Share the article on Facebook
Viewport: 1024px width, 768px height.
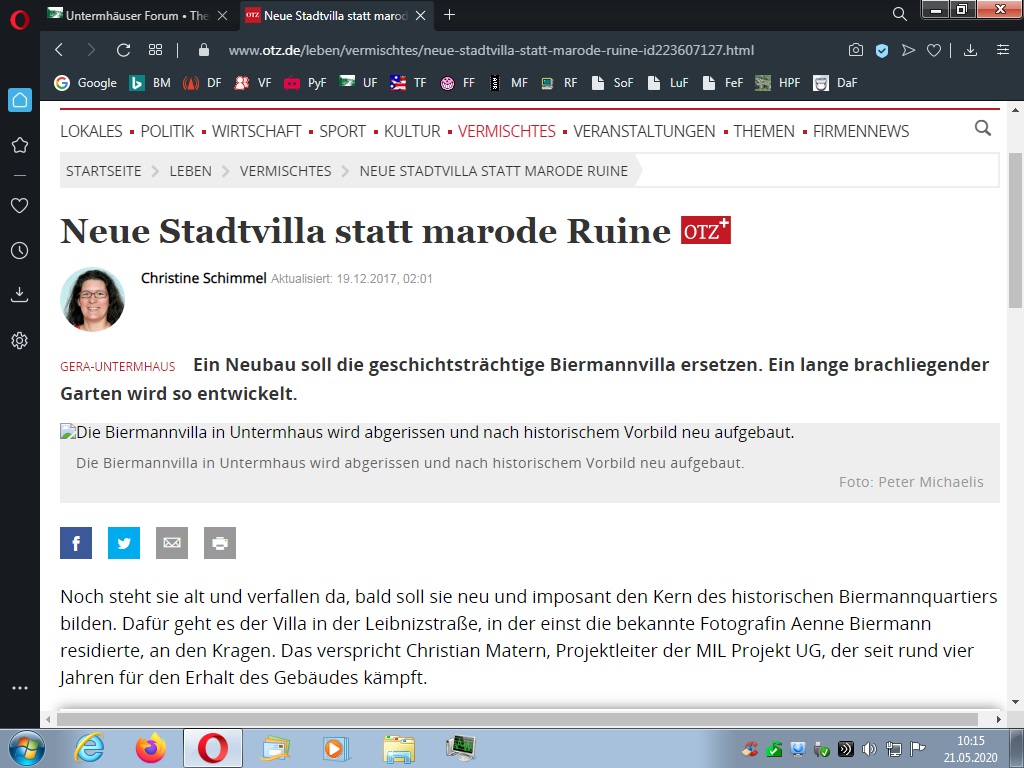pyautogui.click(x=76, y=543)
